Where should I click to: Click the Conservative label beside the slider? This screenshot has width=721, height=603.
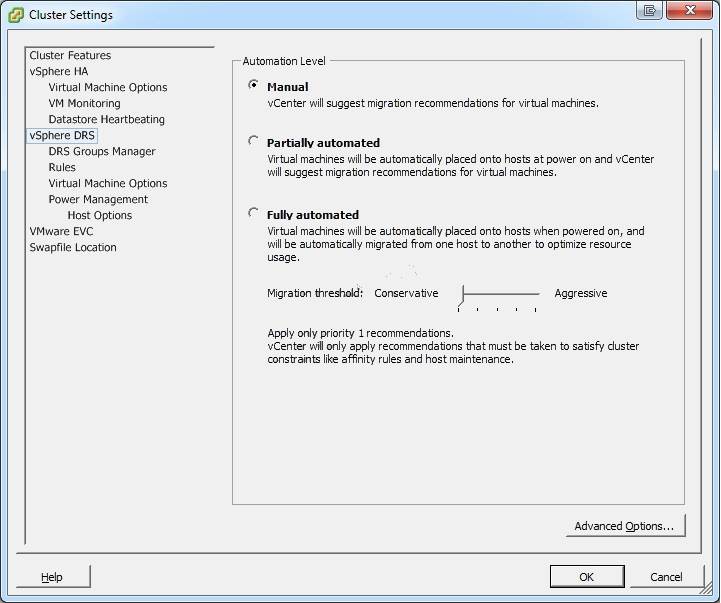406,293
